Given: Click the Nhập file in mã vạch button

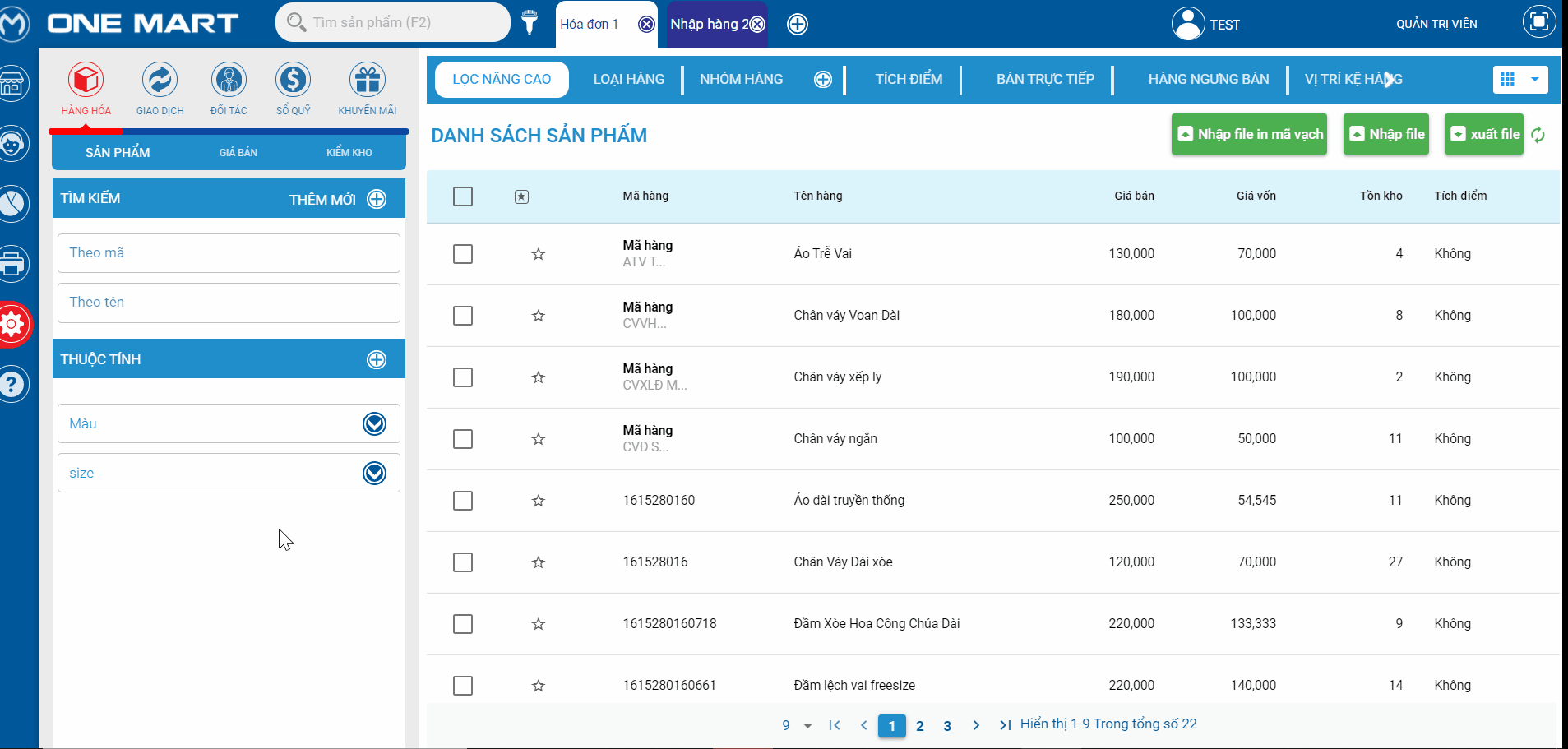Looking at the screenshot, I should pos(1249,134).
